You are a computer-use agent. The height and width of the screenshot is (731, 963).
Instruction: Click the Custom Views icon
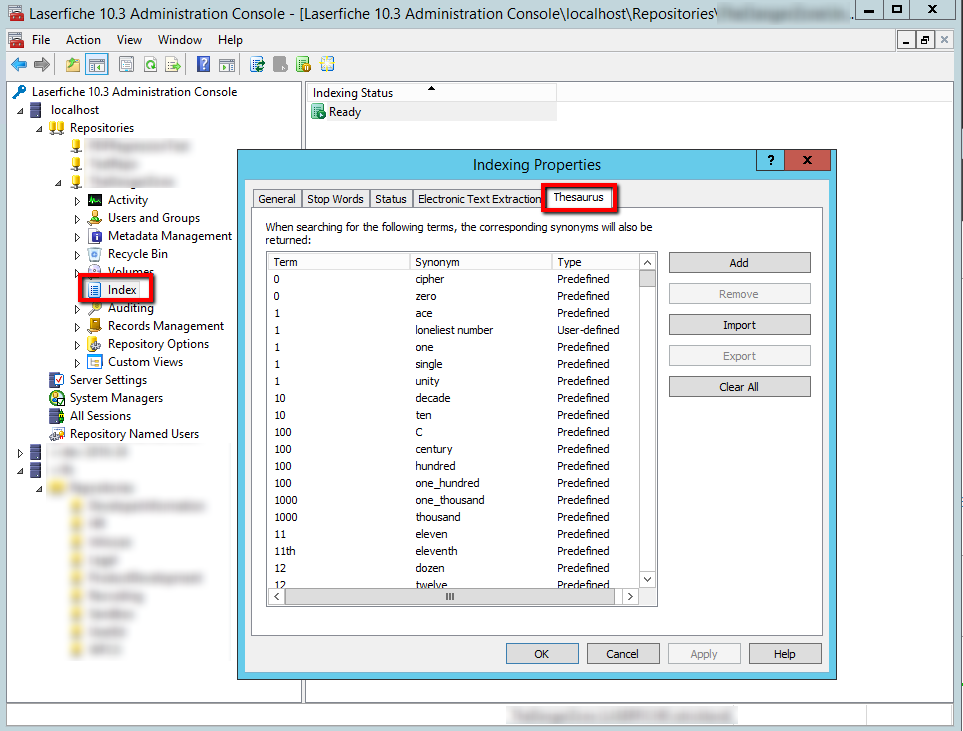[x=95, y=362]
